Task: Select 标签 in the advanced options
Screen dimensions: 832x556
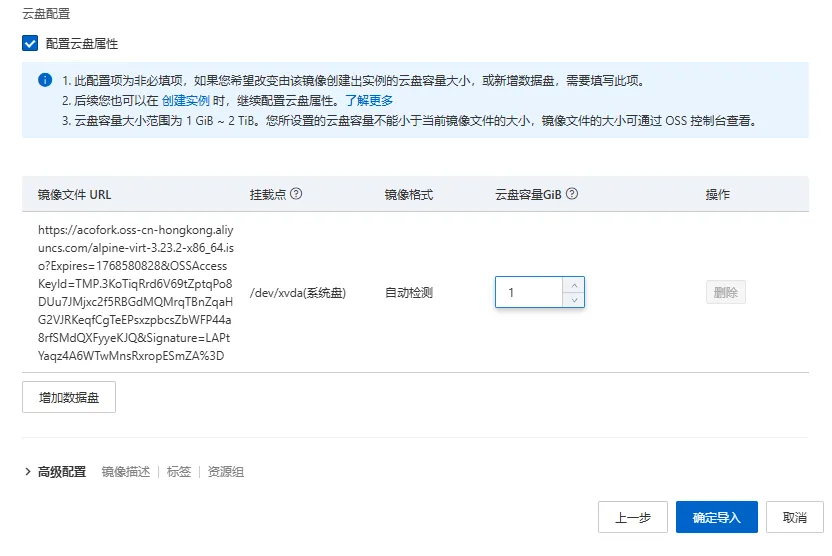Action: (179, 472)
